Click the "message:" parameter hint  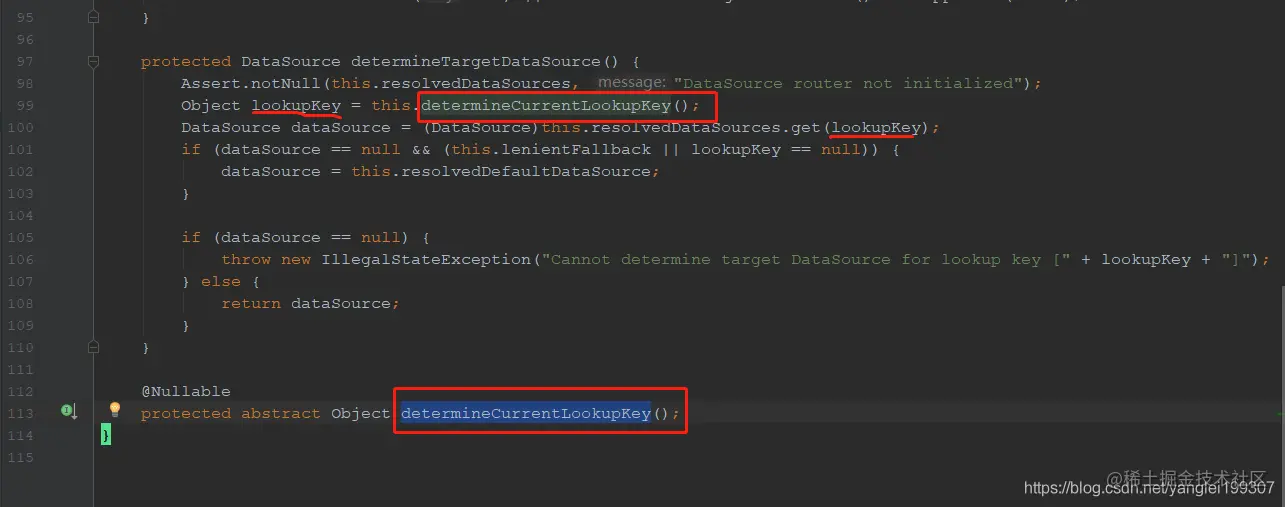pos(632,83)
